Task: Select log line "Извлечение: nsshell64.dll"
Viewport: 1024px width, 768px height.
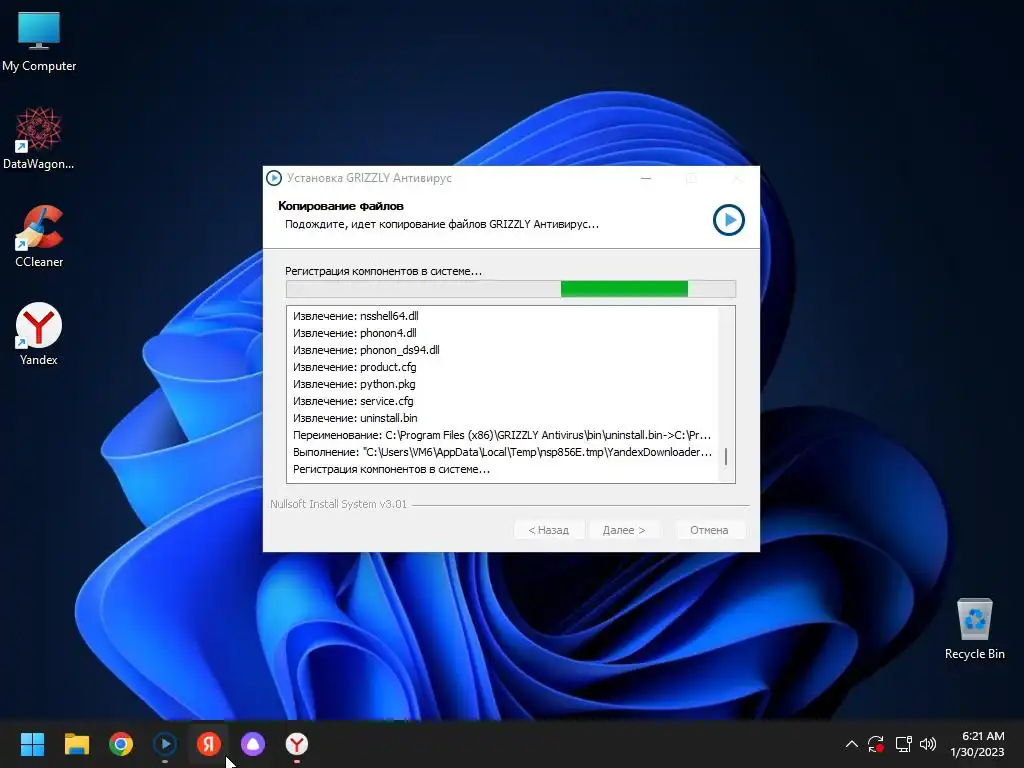Action: [356, 316]
